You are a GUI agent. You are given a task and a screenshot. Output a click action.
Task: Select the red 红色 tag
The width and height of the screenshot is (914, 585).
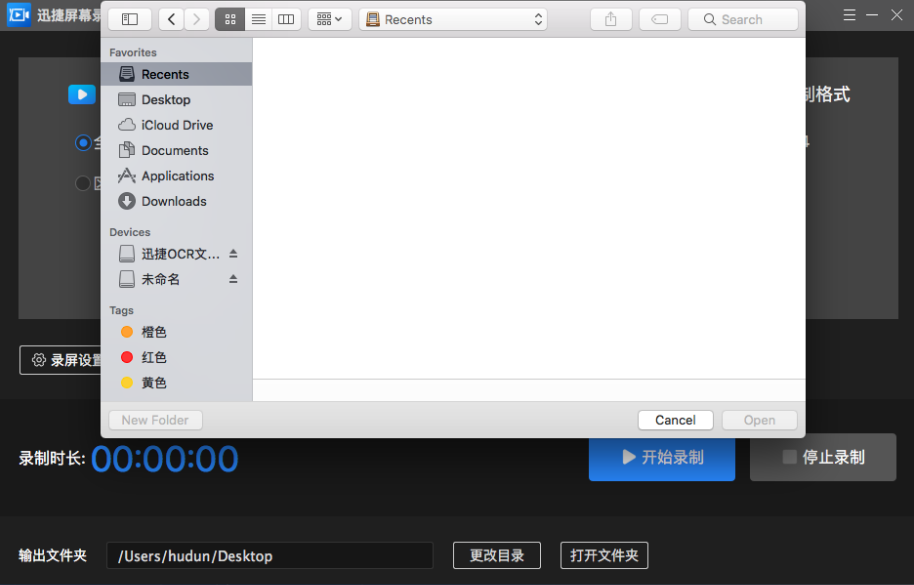[153, 357]
